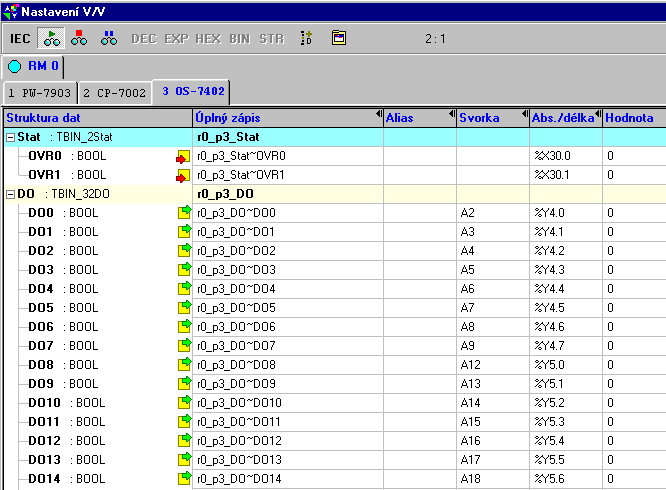This screenshot has height=490, width=666.
Task: Click the address cell %Y4.6
Action: pos(566,327)
